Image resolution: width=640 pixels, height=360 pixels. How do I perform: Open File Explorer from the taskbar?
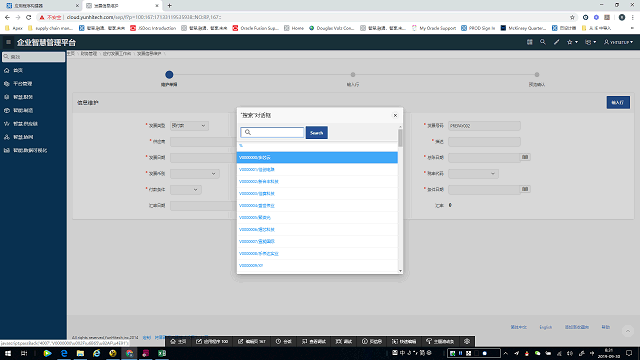[80, 353]
